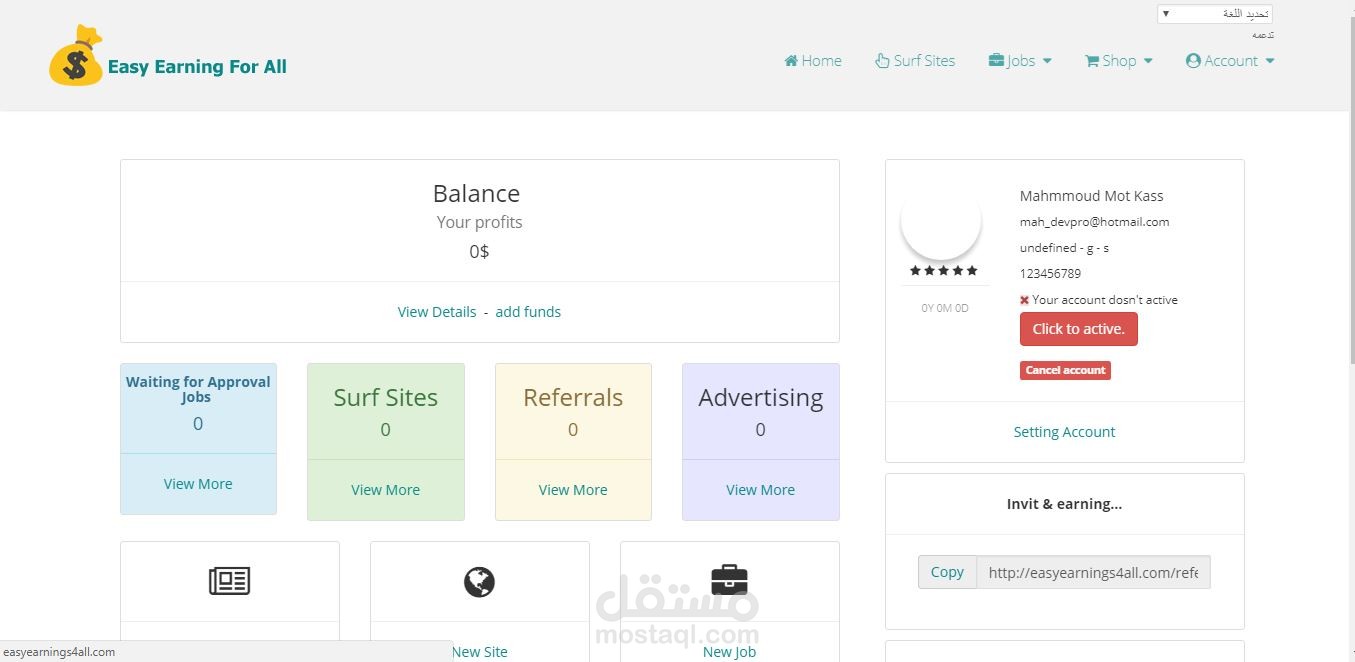Click the phone number 123456789
The image size is (1355, 662).
coord(1050,274)
